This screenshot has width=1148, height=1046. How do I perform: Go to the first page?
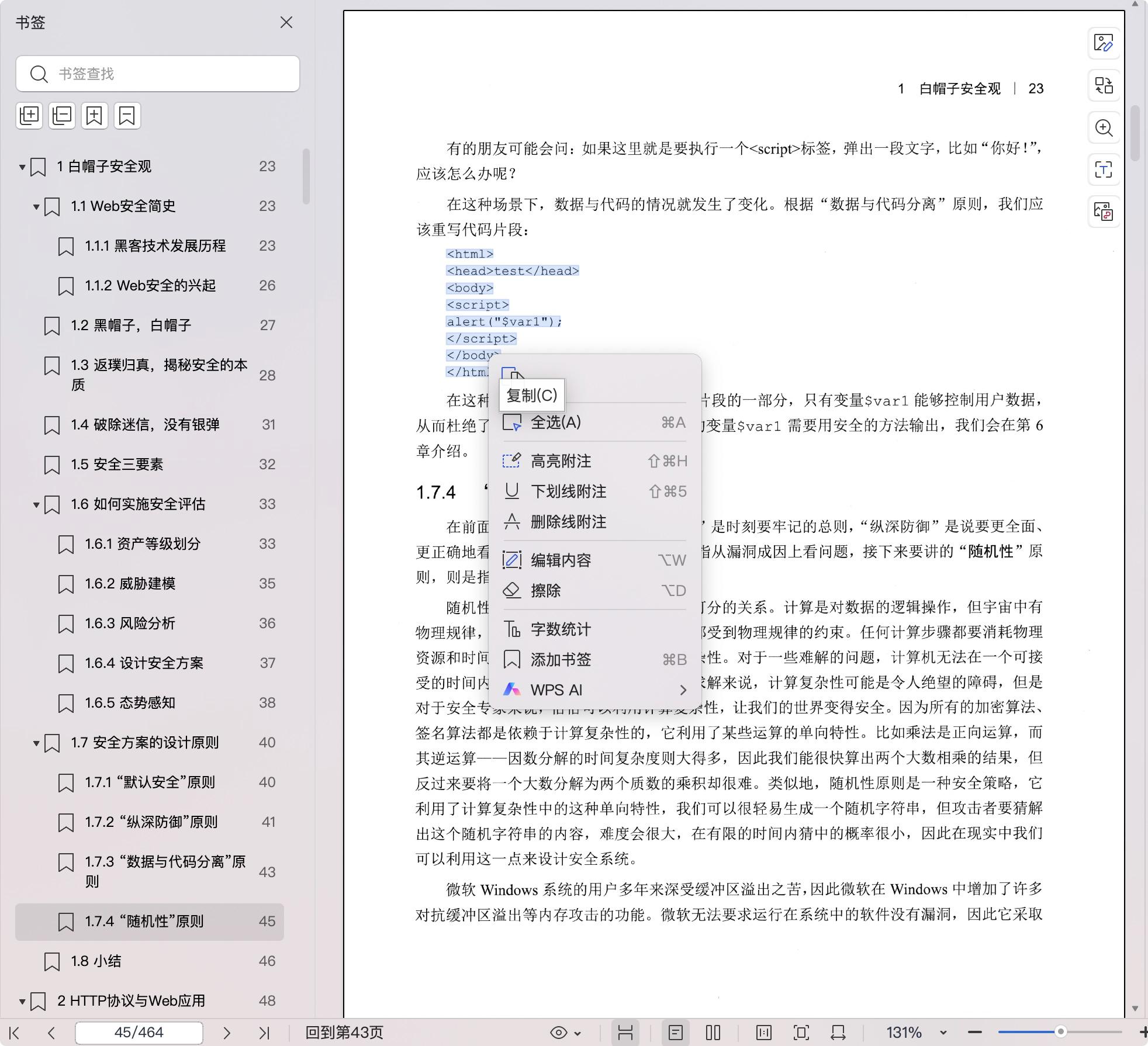tap(15, 1033)
